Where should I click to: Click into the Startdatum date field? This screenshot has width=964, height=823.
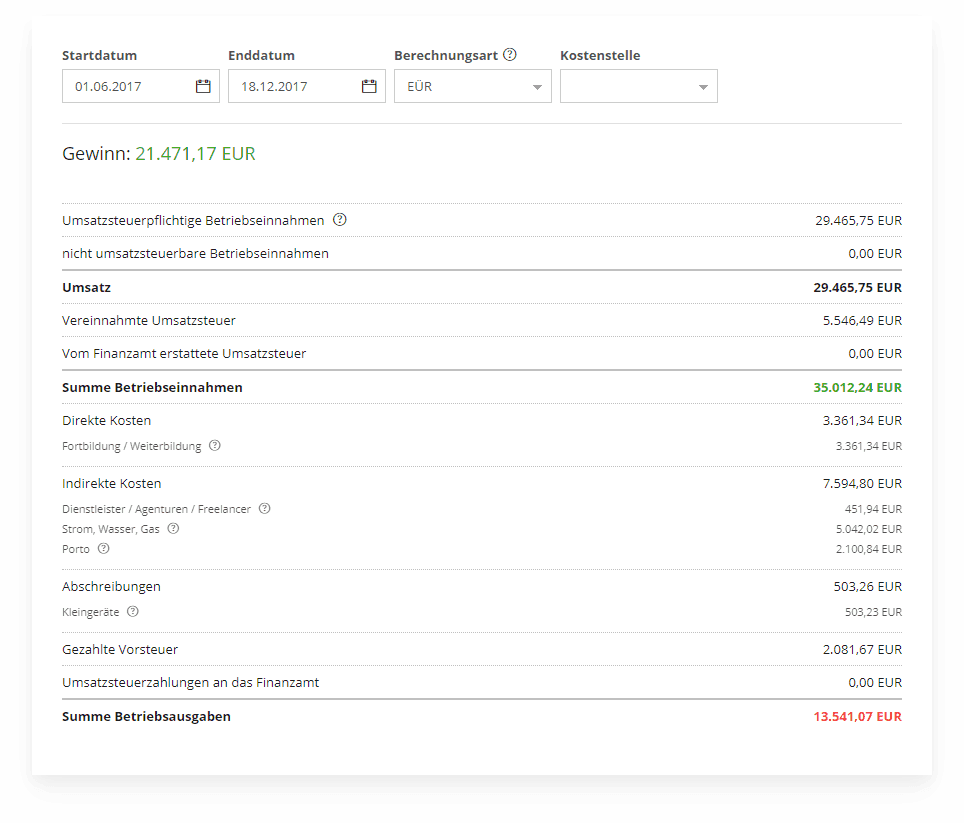pyautogui.click(x=125, y=87)
